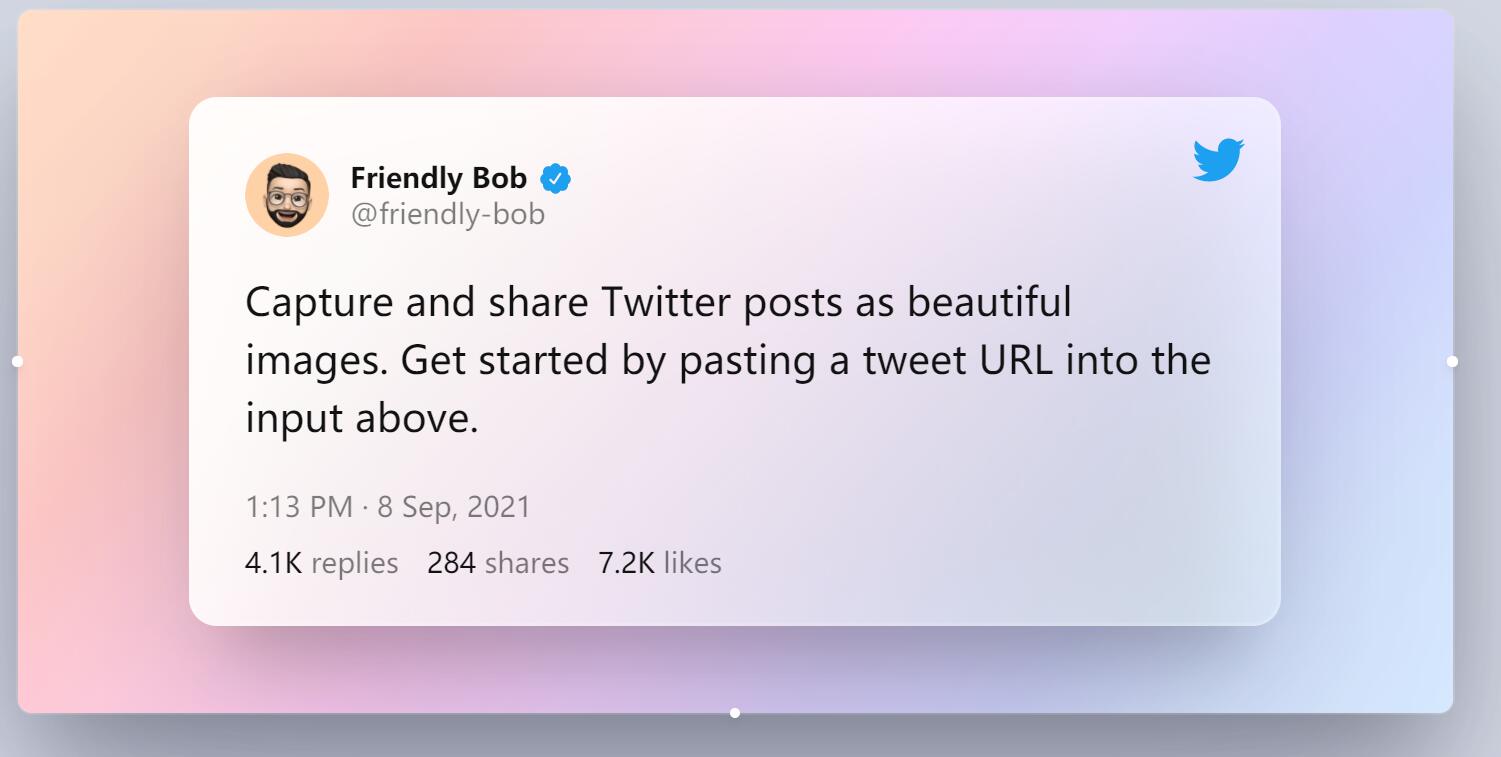Grab the bottom edge resize handle
1501x757 pixels.
coord(735,713)
